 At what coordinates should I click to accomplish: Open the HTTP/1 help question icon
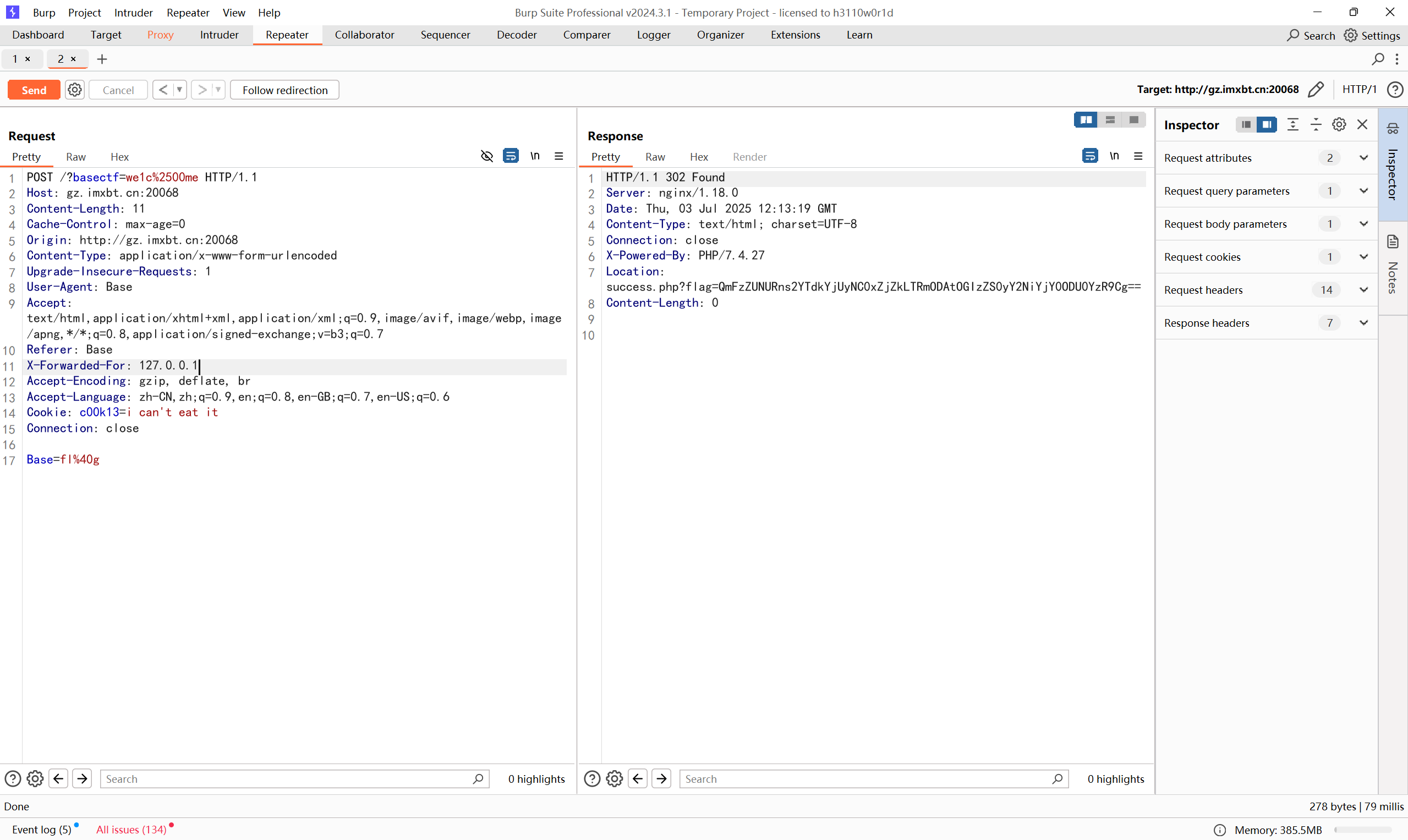[1395, 90]
